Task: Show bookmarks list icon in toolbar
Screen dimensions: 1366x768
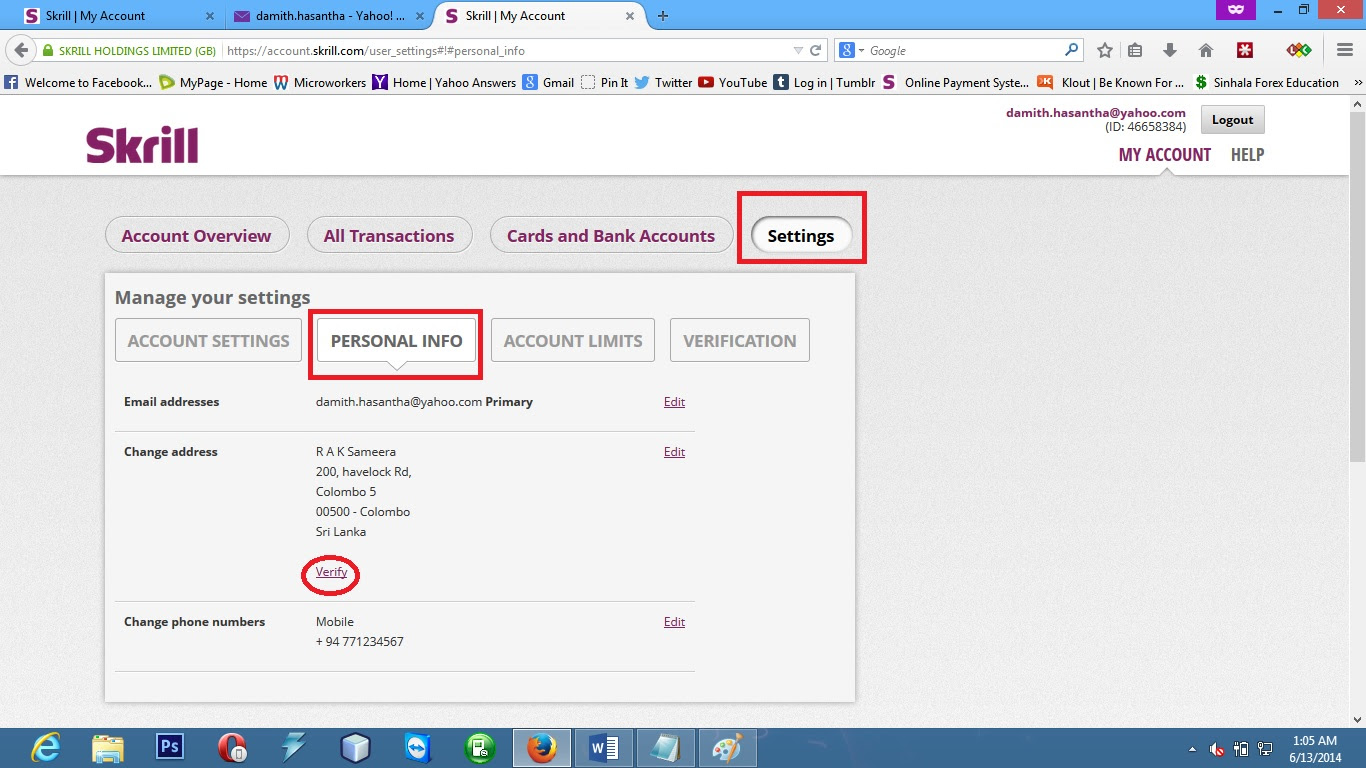Action: (x=1135, y=50)
